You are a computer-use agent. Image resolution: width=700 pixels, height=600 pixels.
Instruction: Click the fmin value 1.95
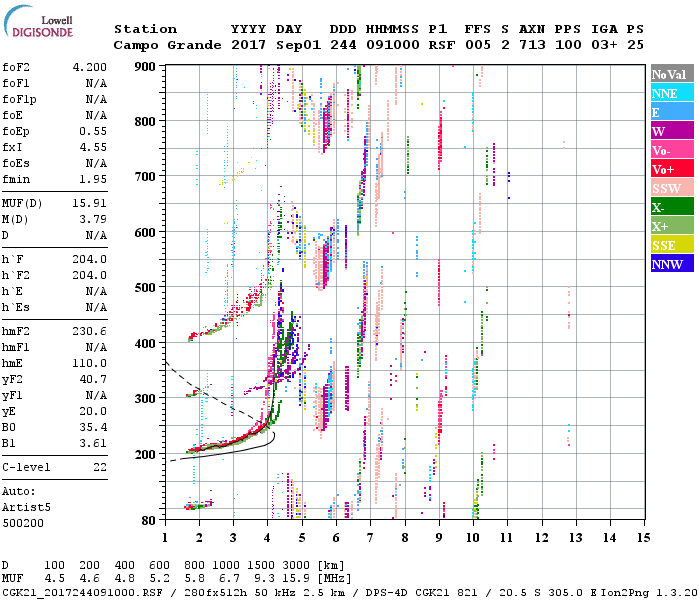point(93,179)
